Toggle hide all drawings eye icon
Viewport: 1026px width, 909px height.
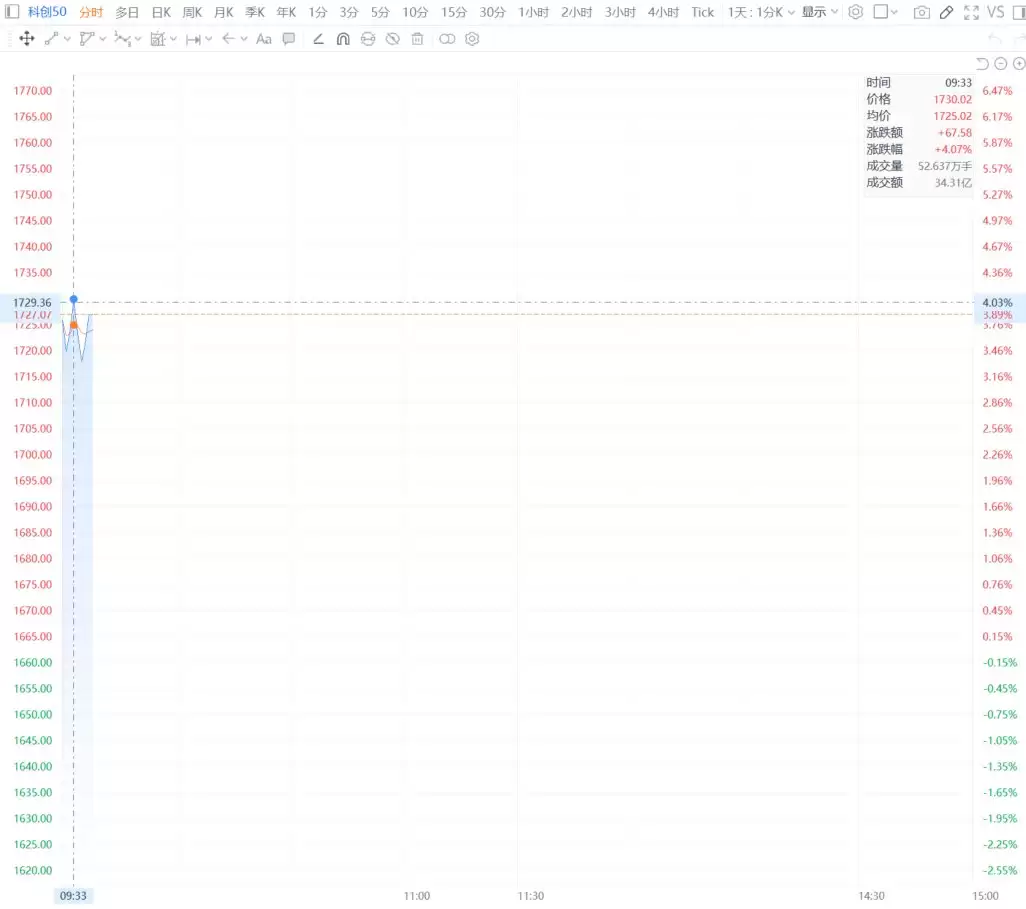(393, 39)
